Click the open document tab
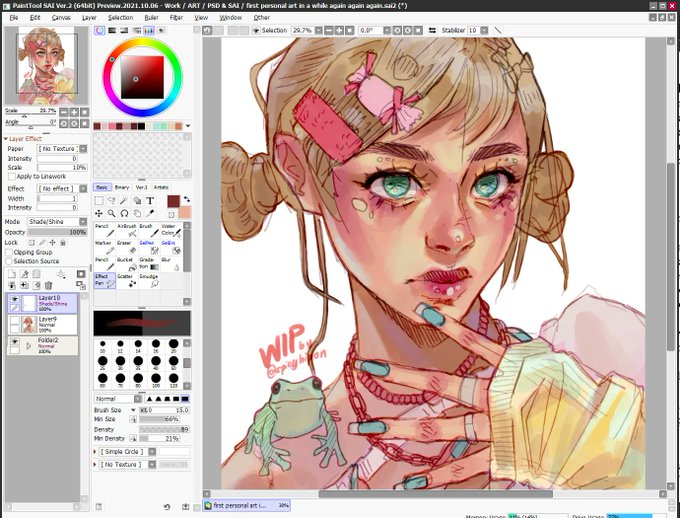 click(246, 505)
